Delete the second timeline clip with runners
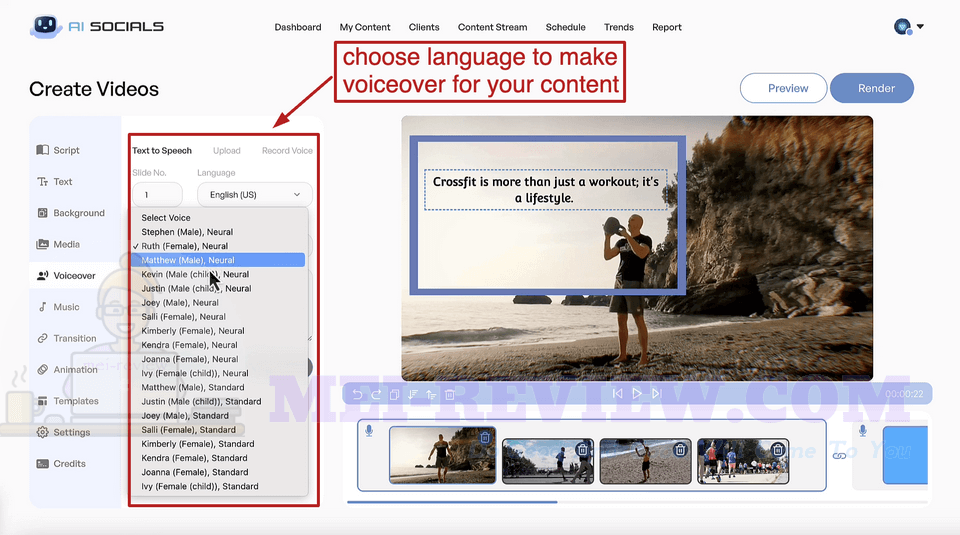Screen dimensions: 960x535 pyautogui.click(x=582, y=450)
